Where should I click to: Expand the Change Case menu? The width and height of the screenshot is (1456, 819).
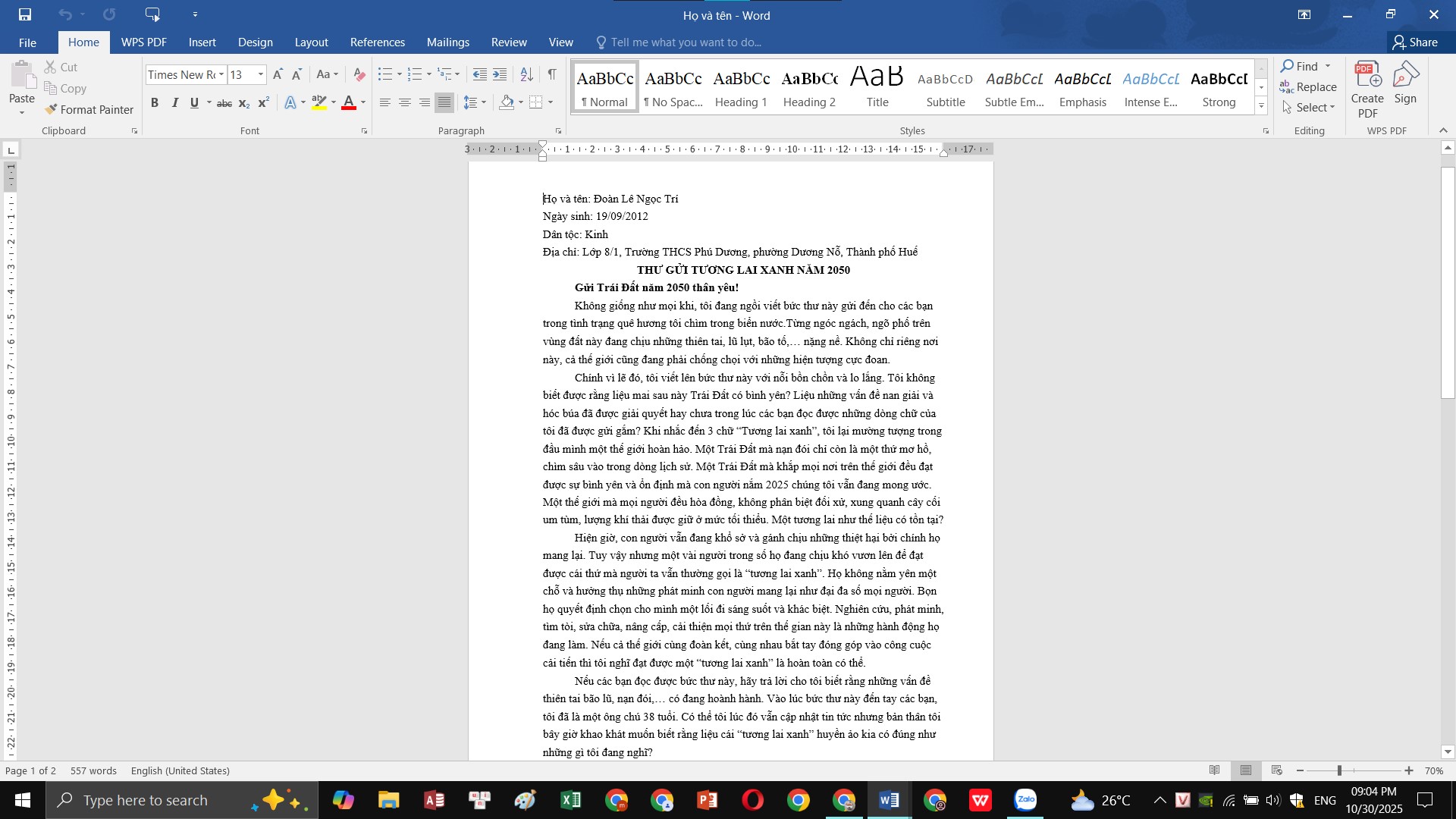click(x=328, y=74)
